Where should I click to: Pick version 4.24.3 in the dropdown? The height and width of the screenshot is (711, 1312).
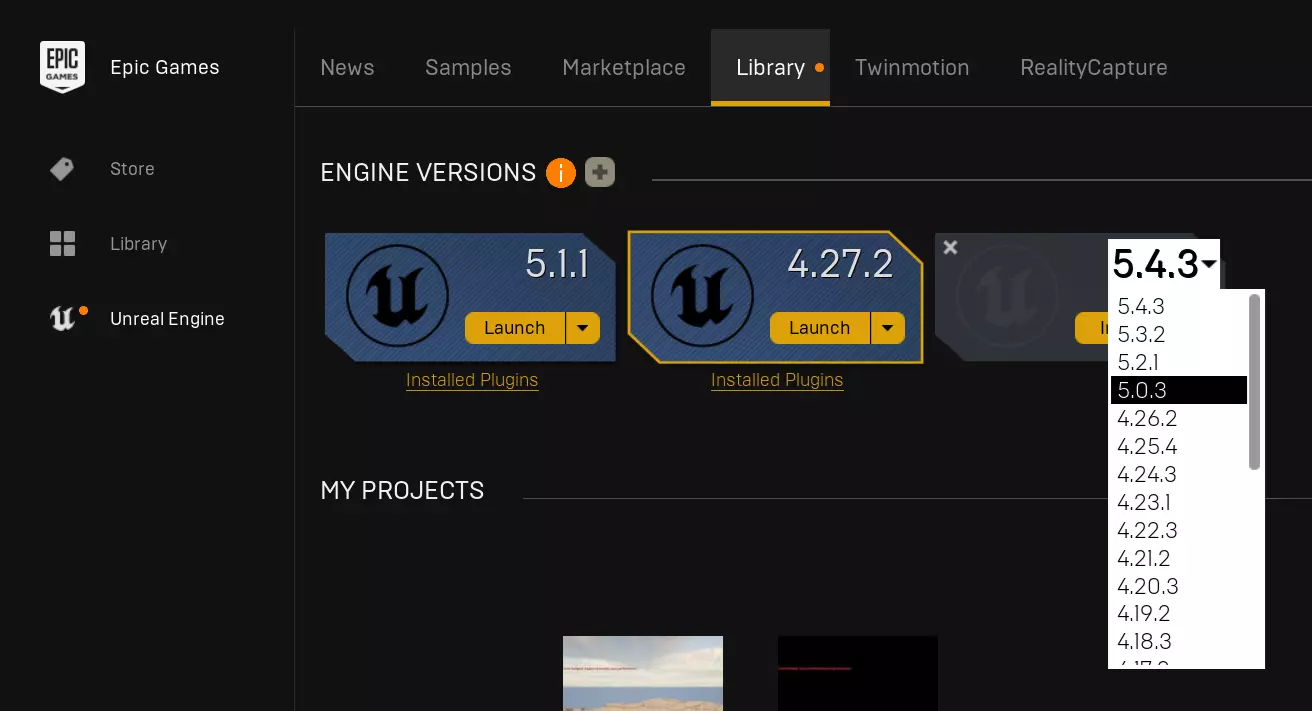[1179, 474]
